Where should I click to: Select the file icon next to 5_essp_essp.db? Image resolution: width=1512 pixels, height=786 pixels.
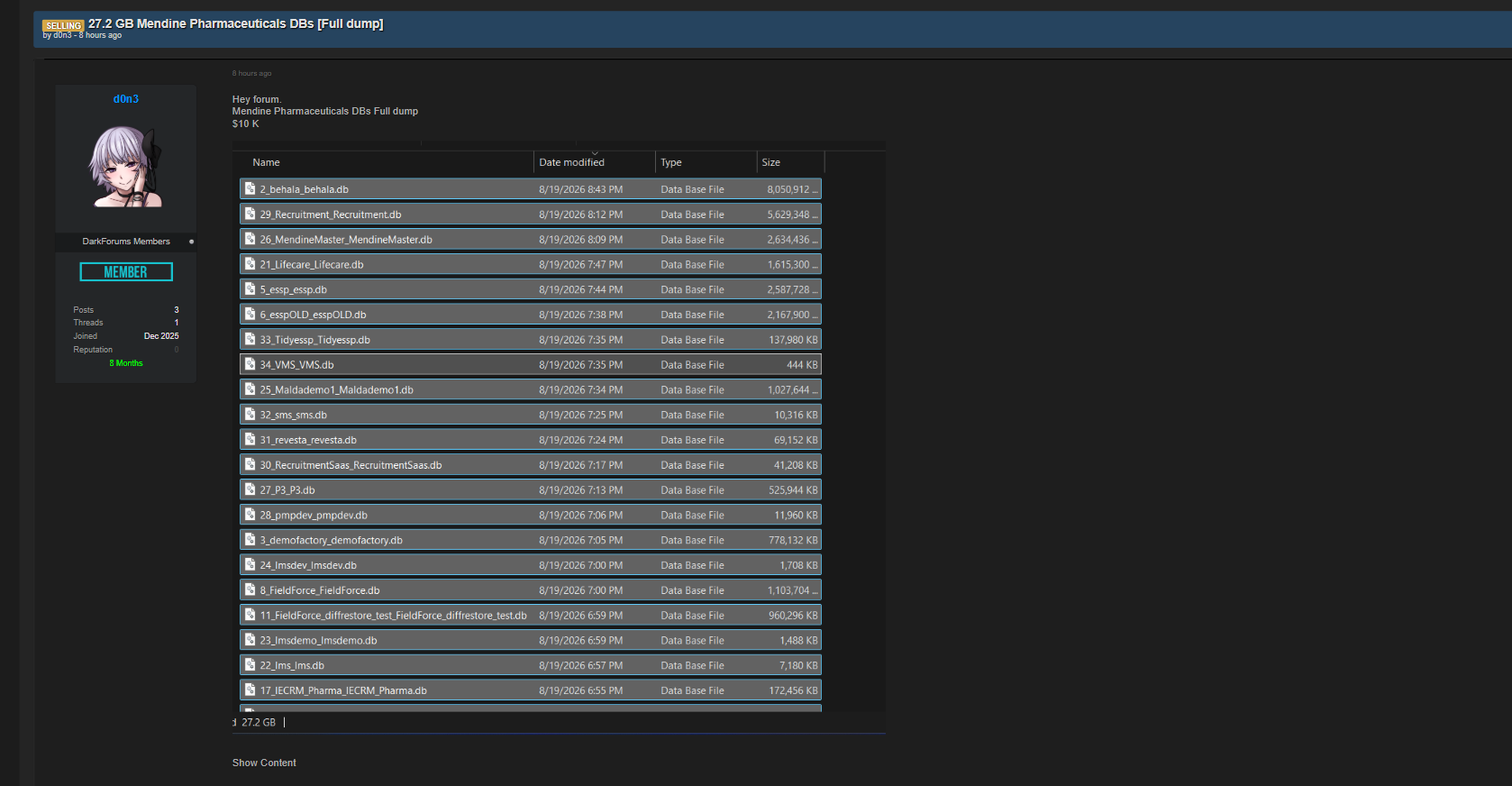(250, 289)
